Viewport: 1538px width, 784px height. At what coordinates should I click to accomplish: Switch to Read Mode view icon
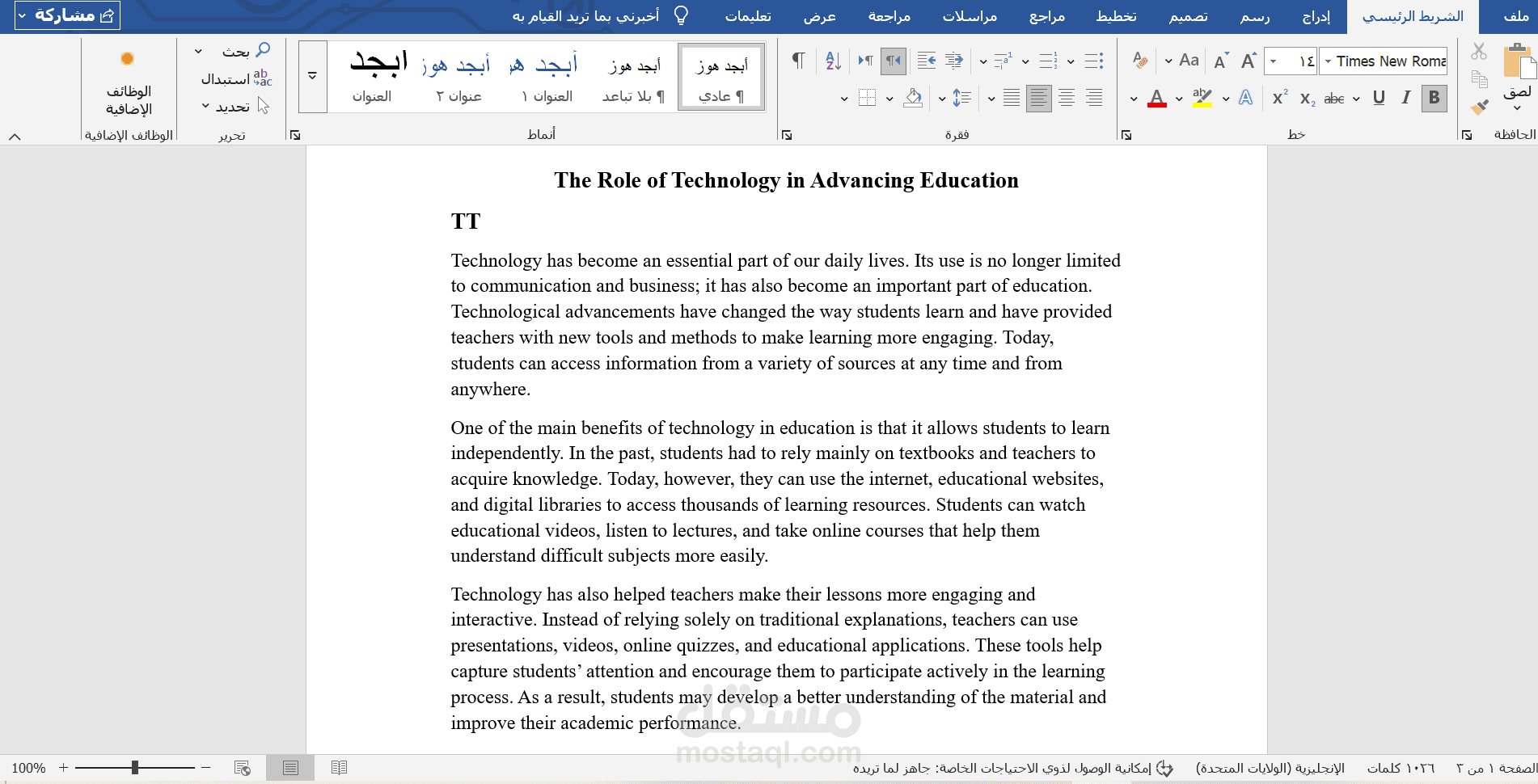[x=339, y=768]
